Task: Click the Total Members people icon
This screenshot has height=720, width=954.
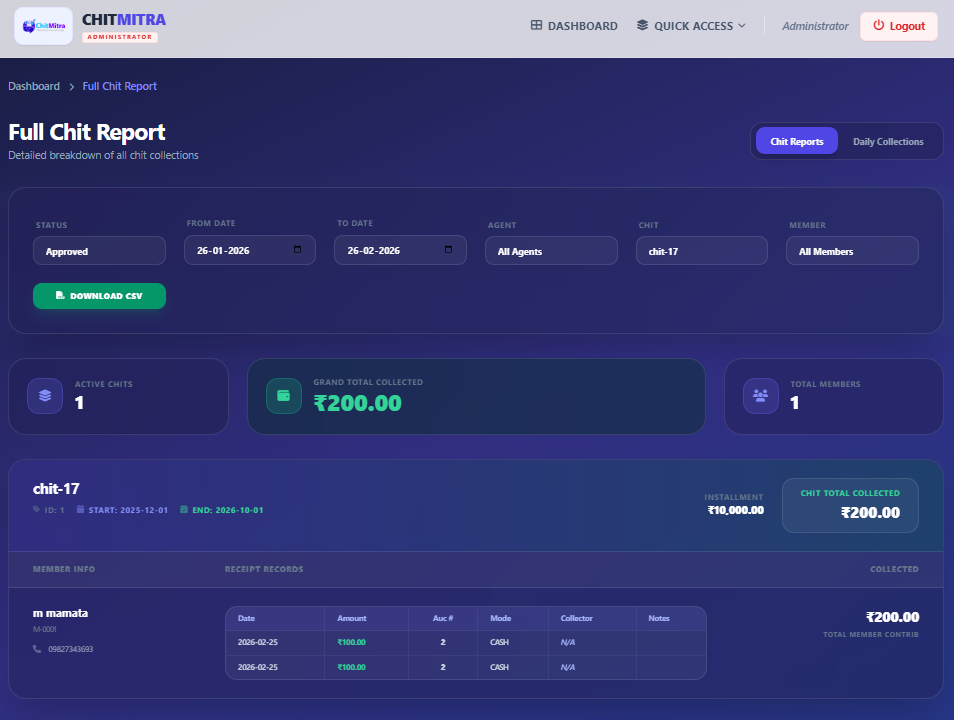Action: click(760, 396)
